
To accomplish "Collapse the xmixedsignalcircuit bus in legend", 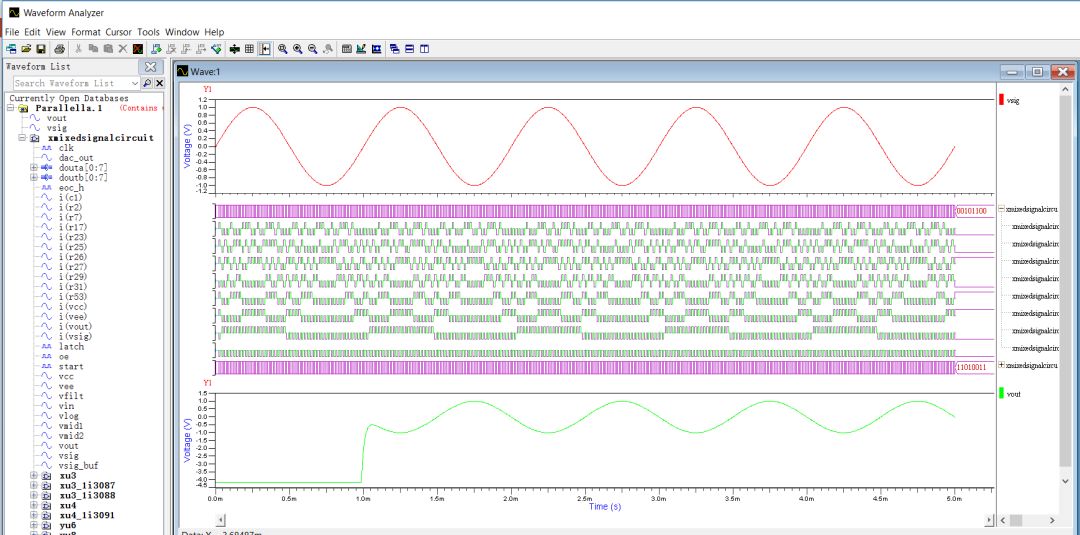I will [x=1002, y=210].
